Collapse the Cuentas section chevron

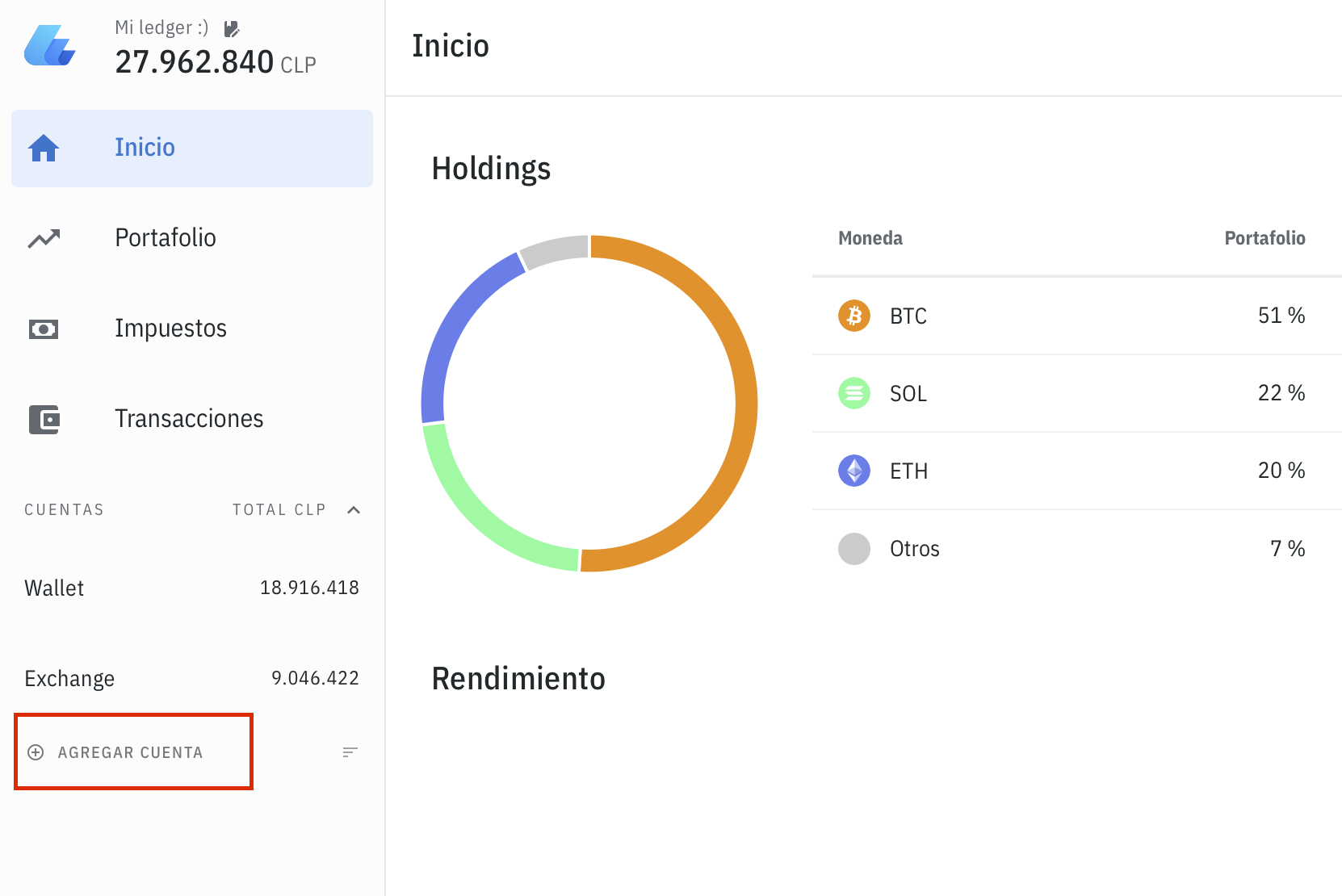(354, 510)
